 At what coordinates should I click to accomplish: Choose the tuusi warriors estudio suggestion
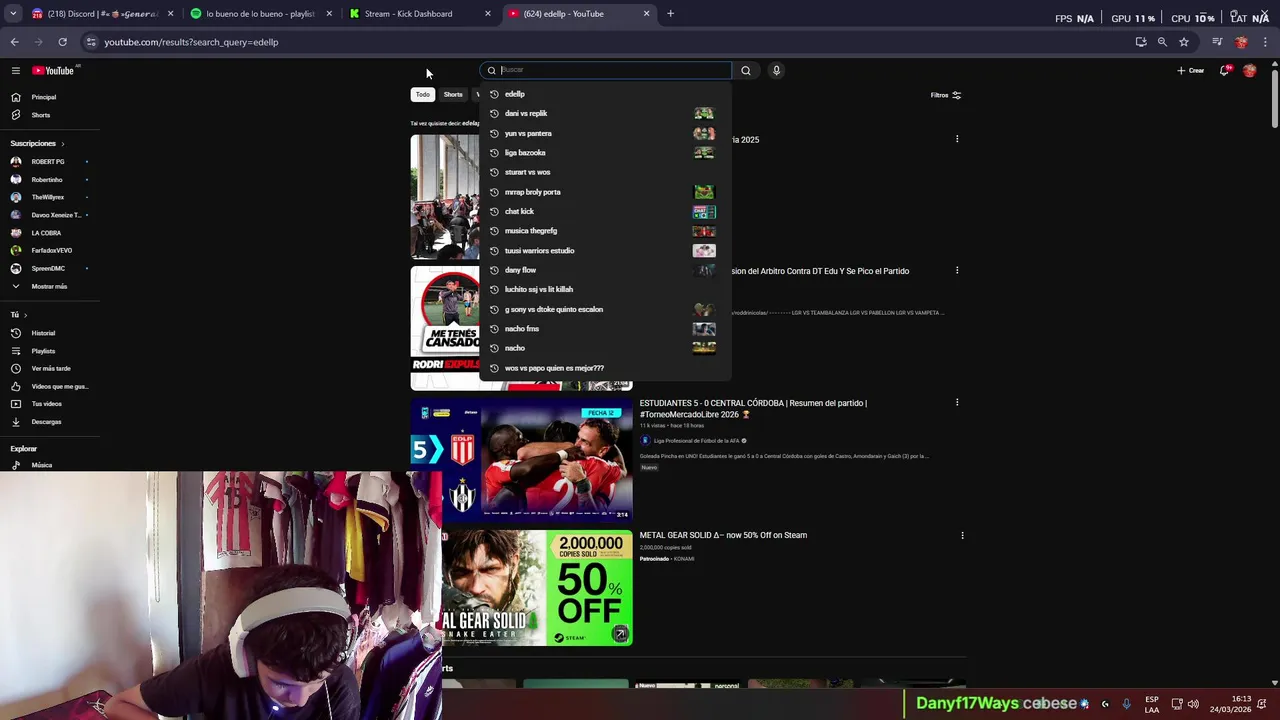tap(606, 250)
